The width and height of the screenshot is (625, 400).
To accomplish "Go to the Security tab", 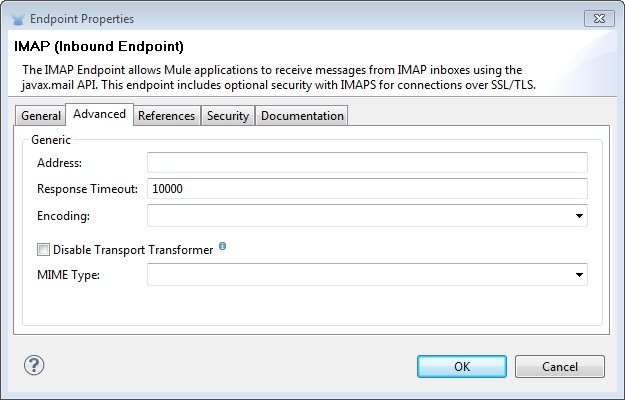I will [227, 116].
